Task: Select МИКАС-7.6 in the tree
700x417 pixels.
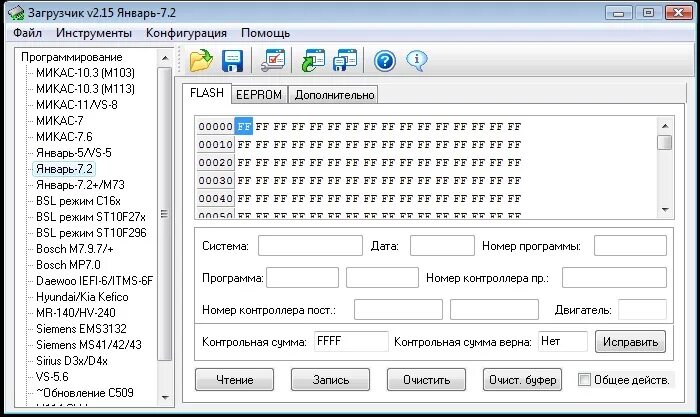Action: click(x=64, y=137)
